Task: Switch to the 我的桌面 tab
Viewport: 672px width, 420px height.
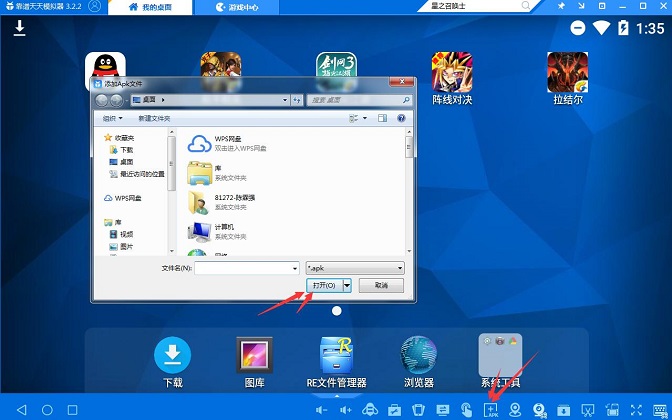Action: click(x=151, y=7)
